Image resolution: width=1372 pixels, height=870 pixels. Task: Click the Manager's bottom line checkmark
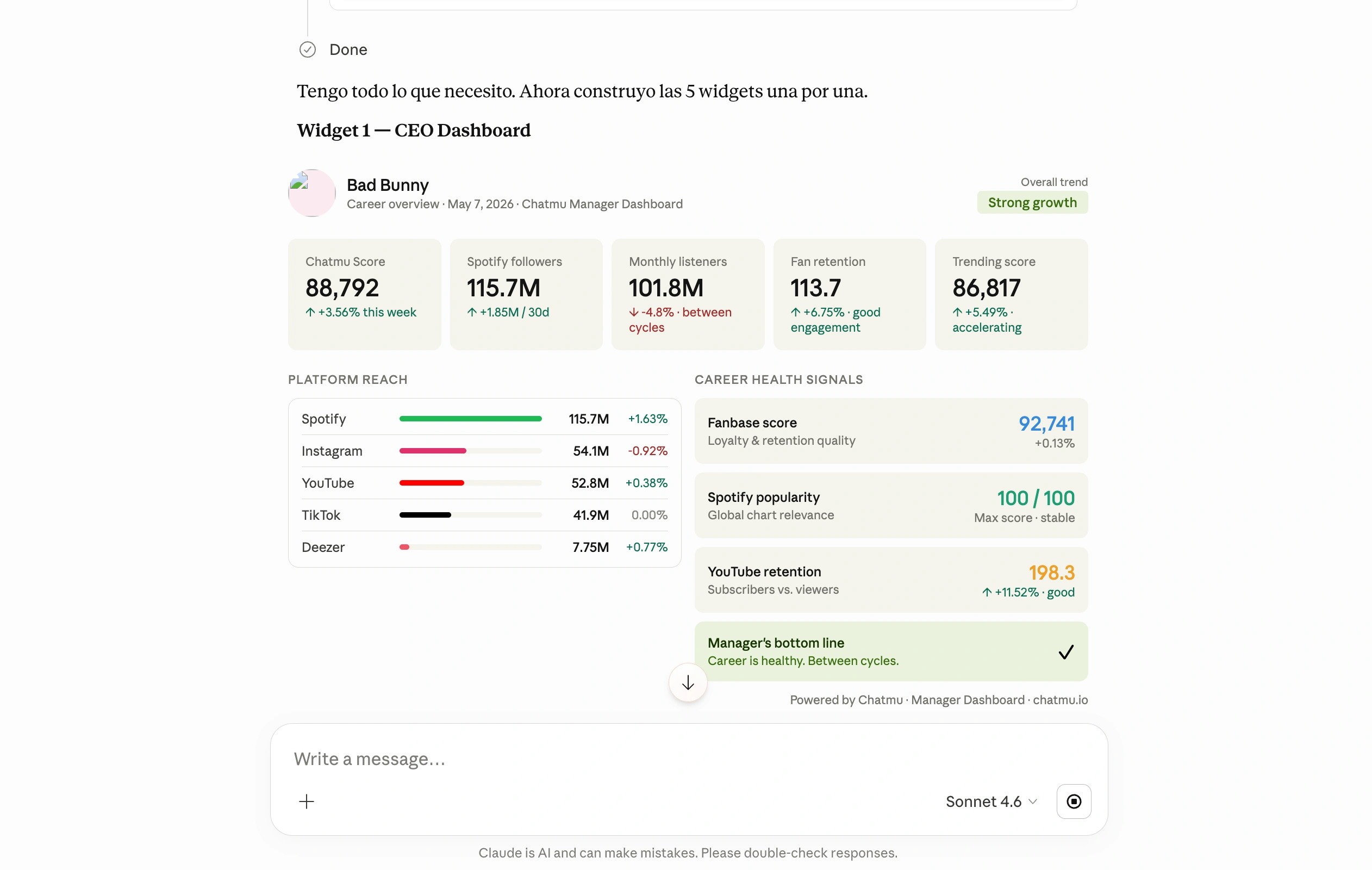1065,651
